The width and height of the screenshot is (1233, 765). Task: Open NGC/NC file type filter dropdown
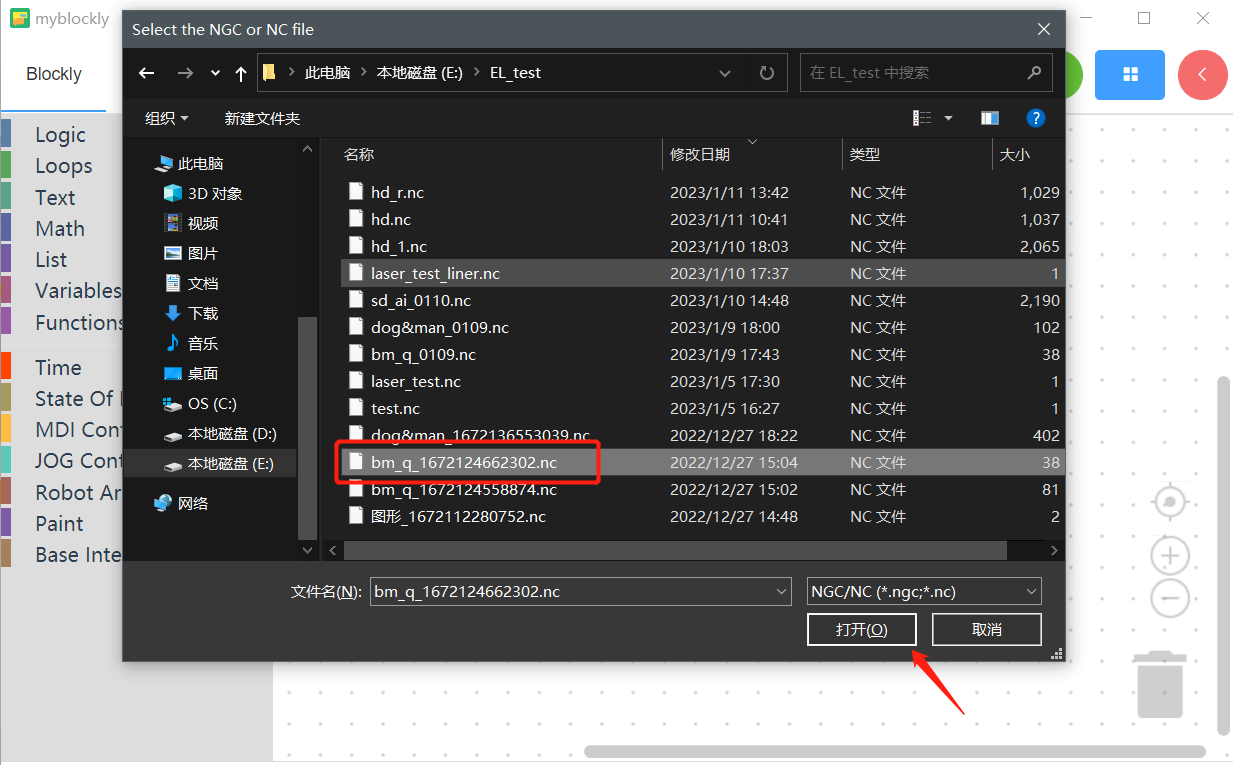click(924, 591)
